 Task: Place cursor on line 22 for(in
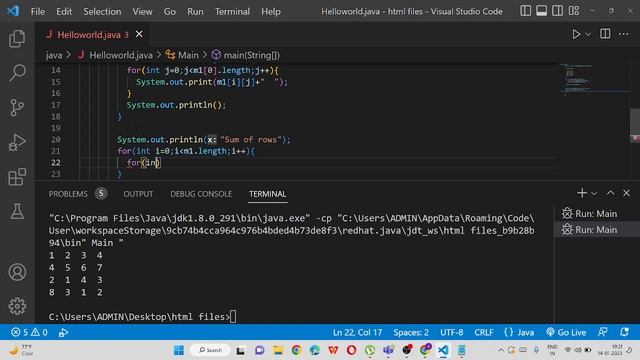click(143, 163)
